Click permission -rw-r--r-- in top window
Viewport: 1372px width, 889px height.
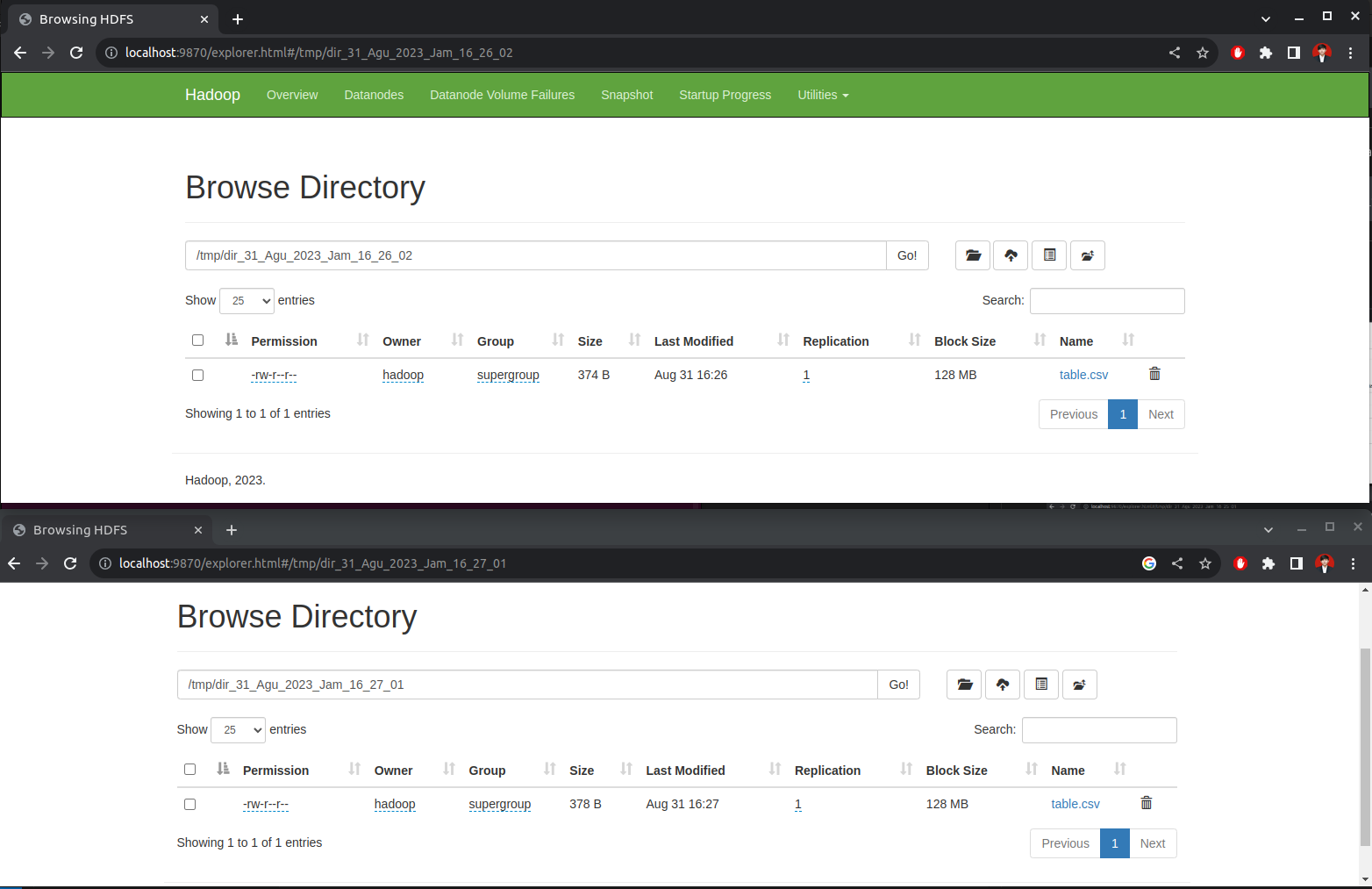(x=274, y=375)
